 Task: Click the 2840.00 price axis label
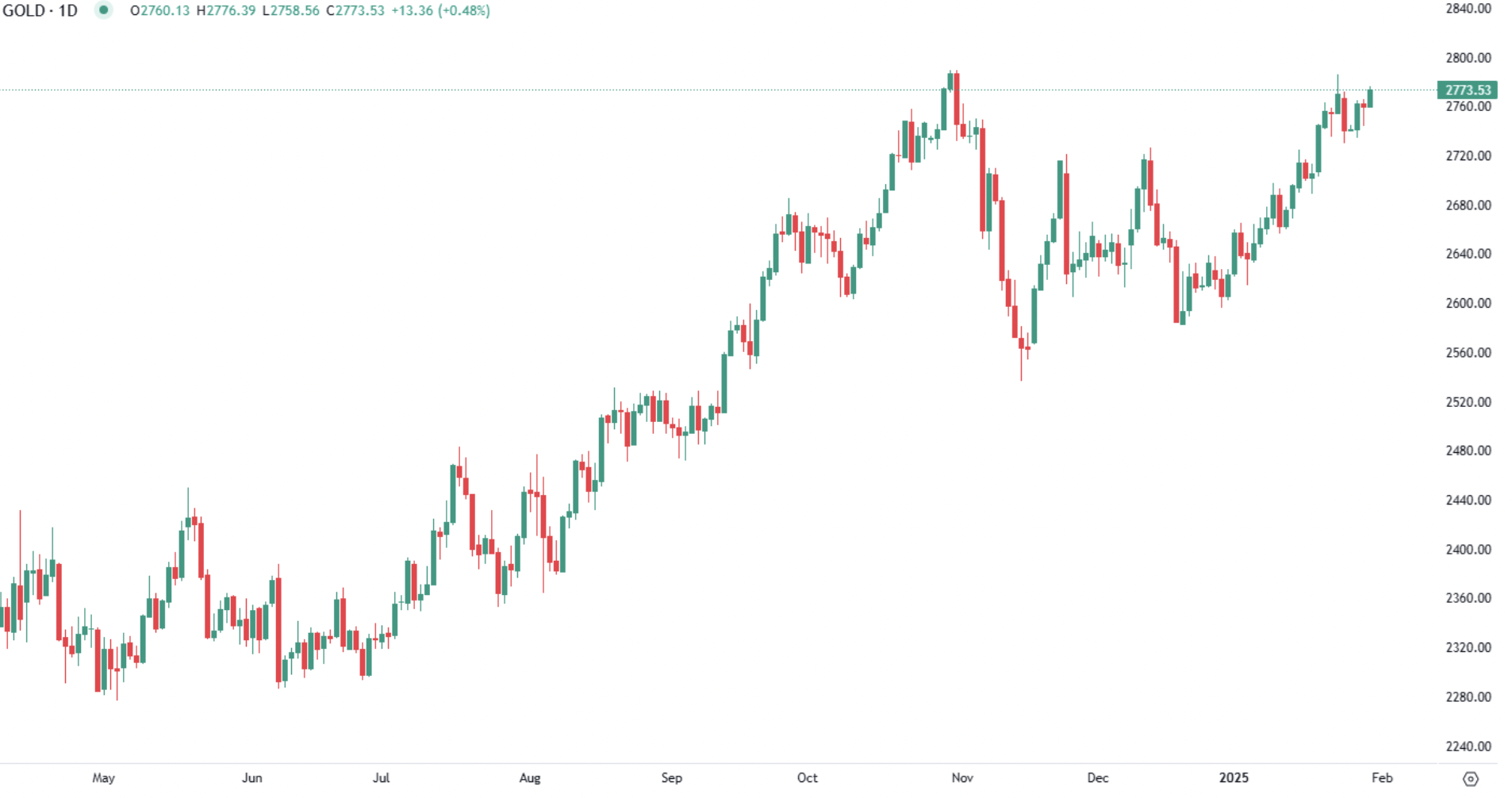(1468, 9)
